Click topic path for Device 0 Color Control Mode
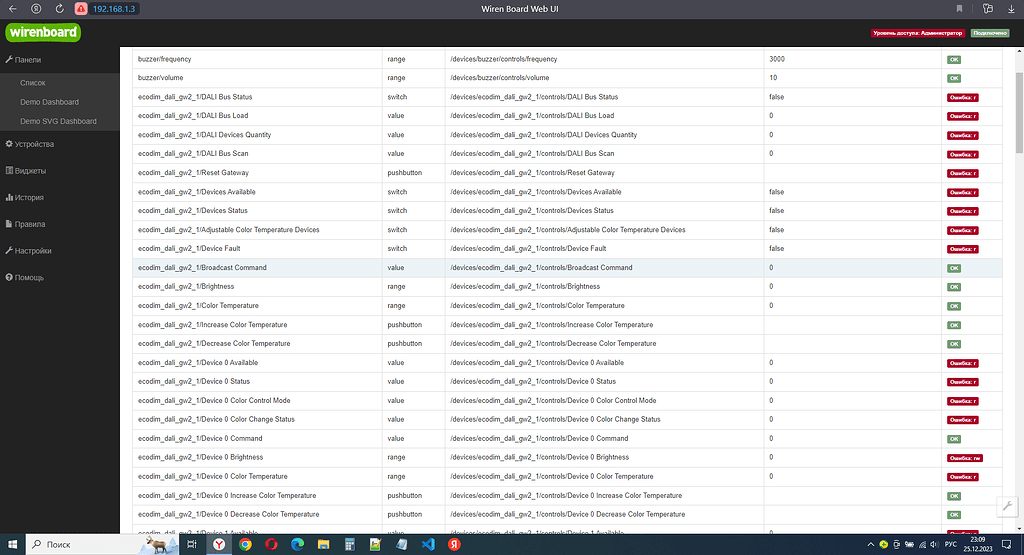The image size is (1024, 555). pos(553,401)
